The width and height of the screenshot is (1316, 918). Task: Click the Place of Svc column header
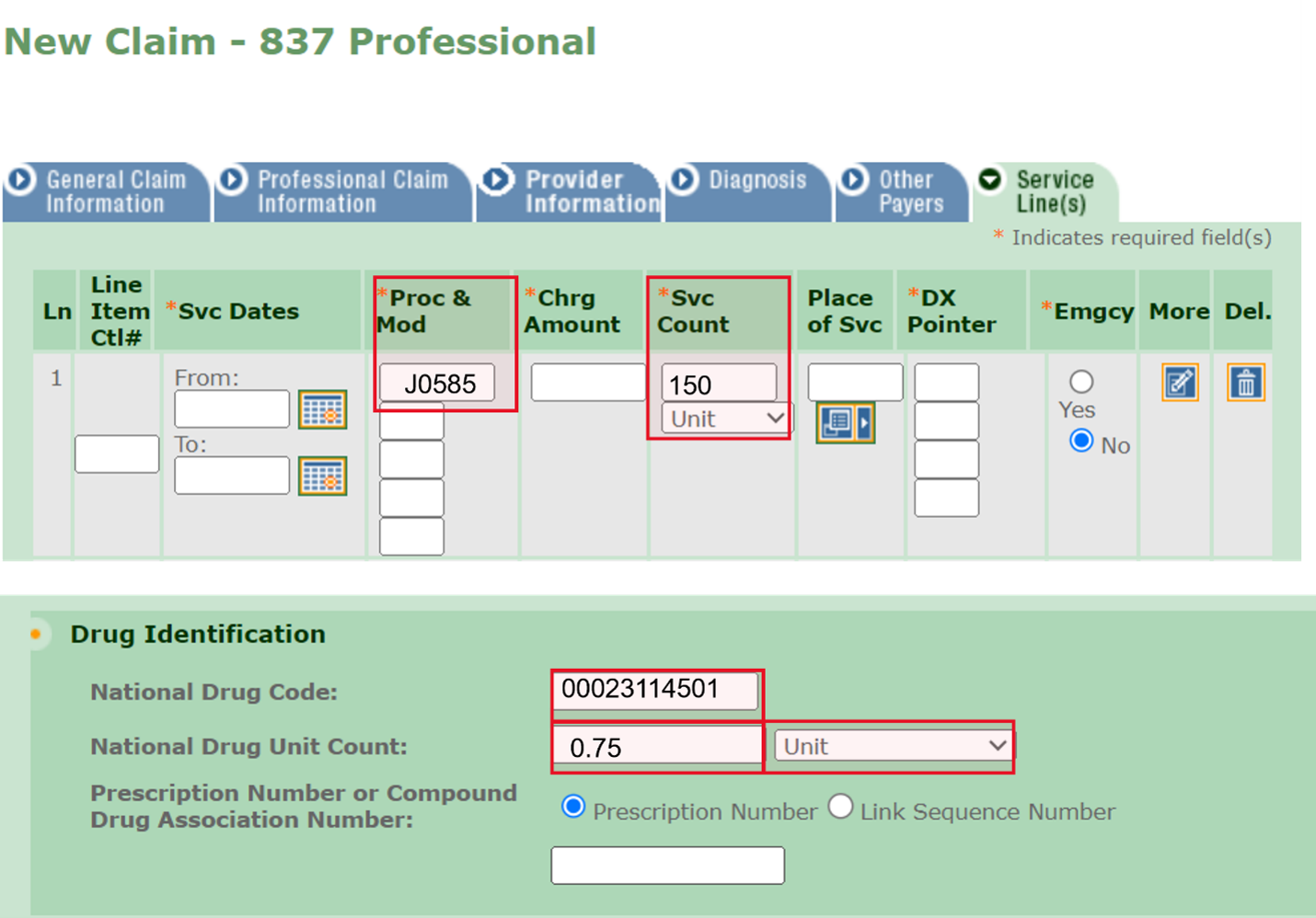click(845, 311)
